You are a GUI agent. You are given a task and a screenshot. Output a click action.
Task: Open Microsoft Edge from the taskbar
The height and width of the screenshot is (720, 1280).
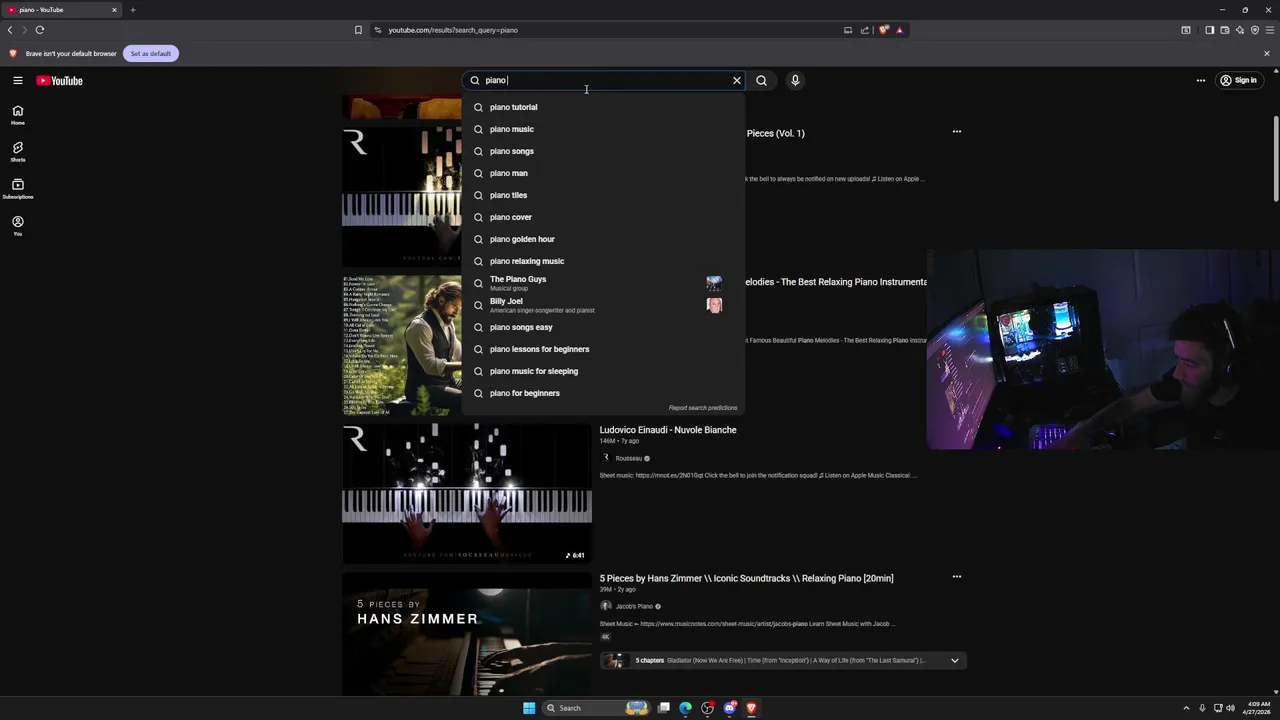[685, 708]
